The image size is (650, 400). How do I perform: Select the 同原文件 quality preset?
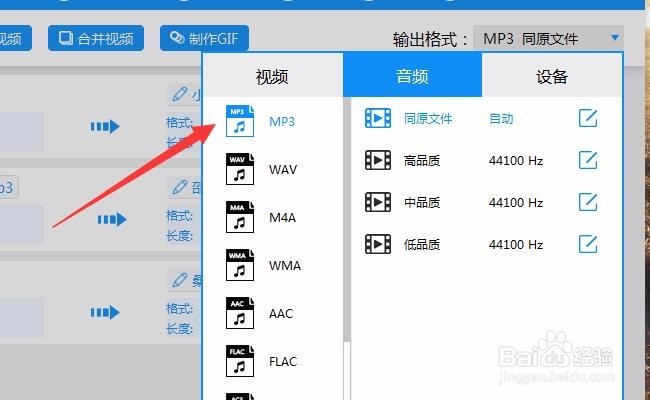pos(428,119)
